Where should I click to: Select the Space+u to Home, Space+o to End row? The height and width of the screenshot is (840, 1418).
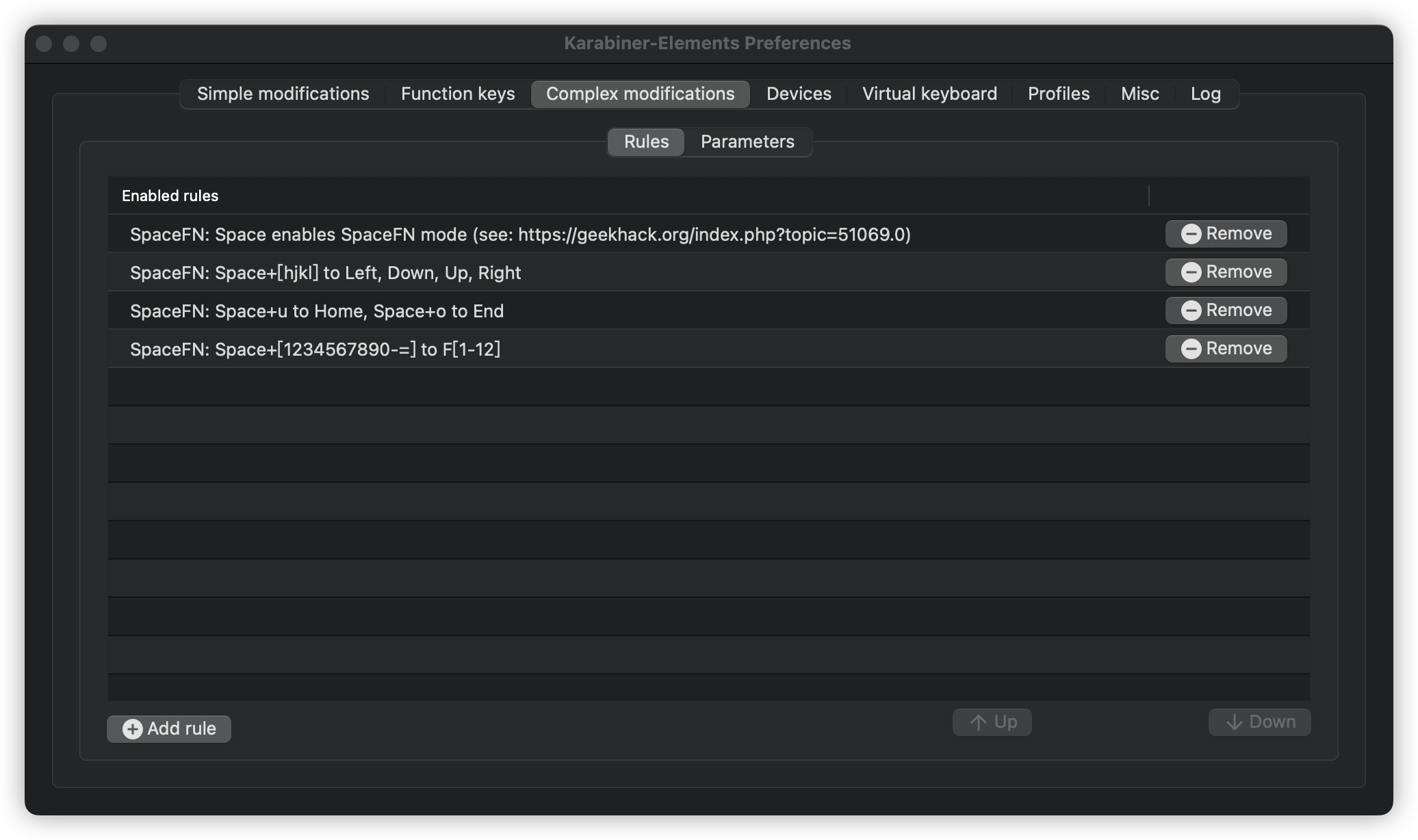pos(708,311)
